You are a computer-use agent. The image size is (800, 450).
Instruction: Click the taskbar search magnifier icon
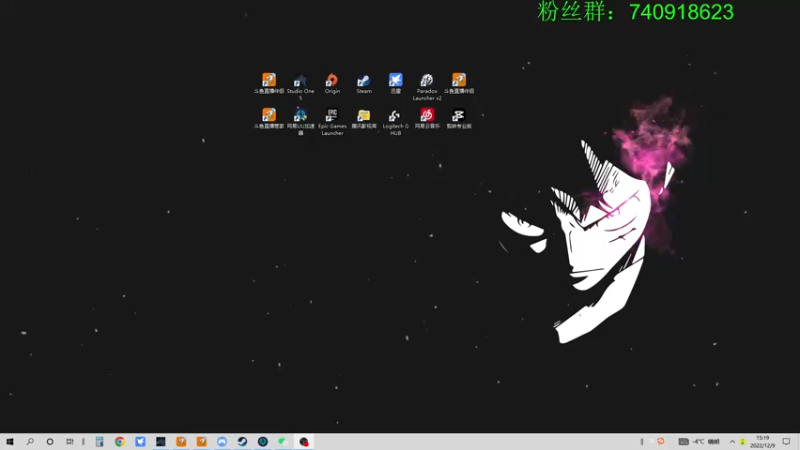click(x=30, y=442)
